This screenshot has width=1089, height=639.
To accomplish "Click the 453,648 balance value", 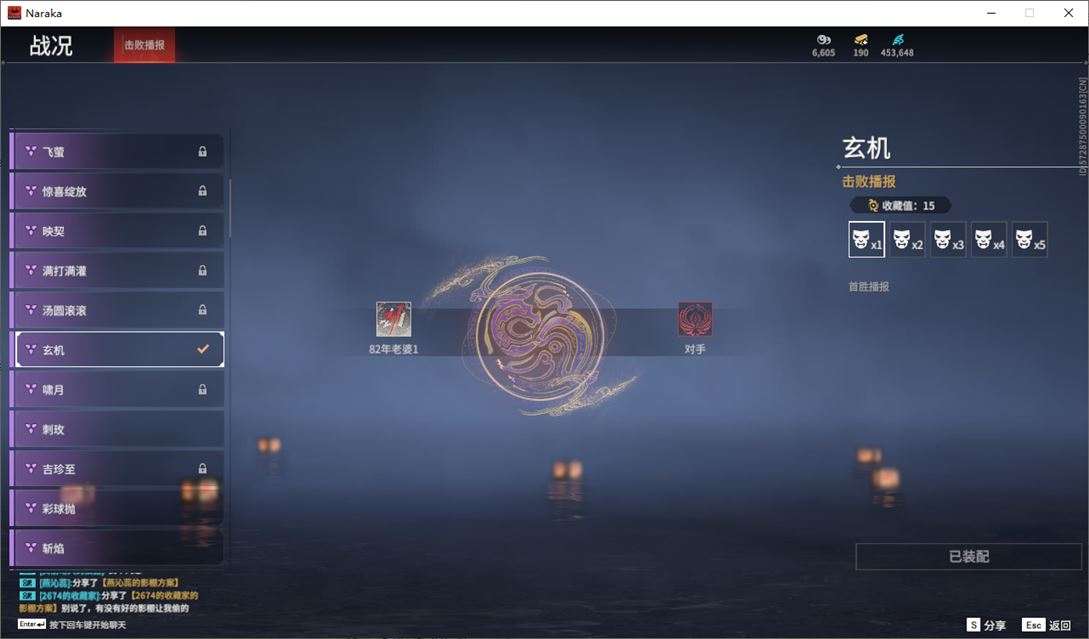I will [x=897, y=53].
